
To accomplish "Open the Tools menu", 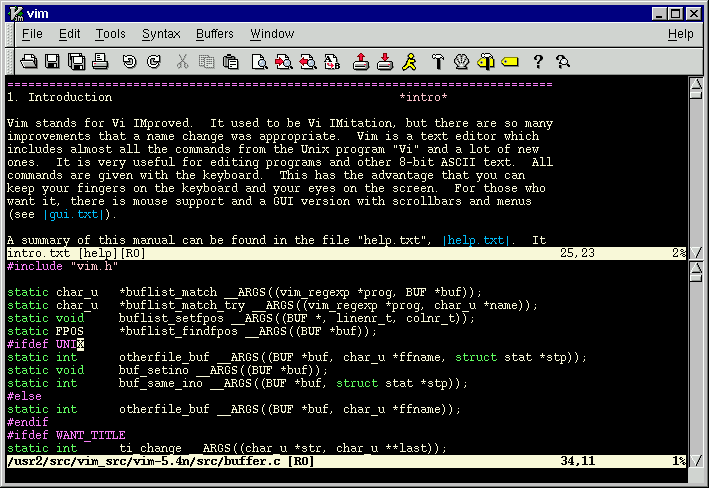I will pyautogui.click(x=110, y=34).
